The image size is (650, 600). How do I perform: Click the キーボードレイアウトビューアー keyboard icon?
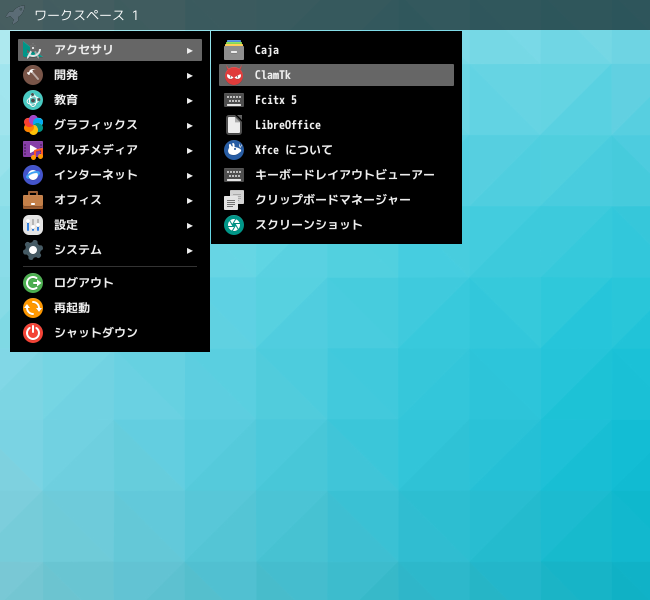click(234, 175)
